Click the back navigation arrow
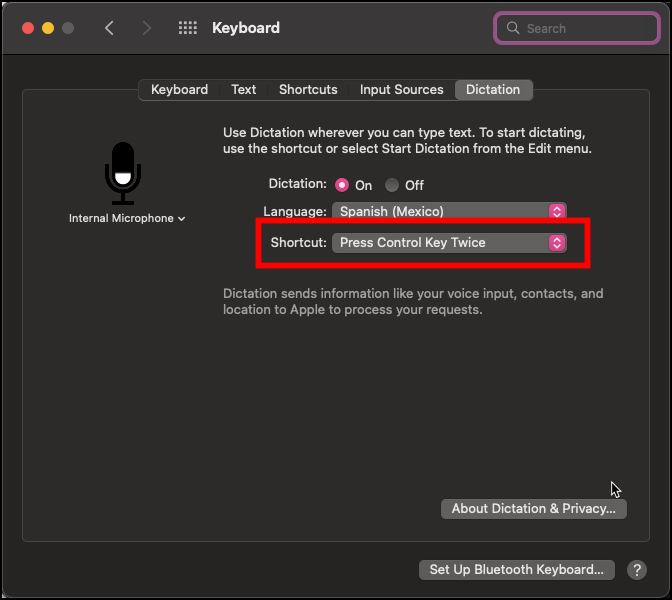The image size is (672, 600). point(110,28)
